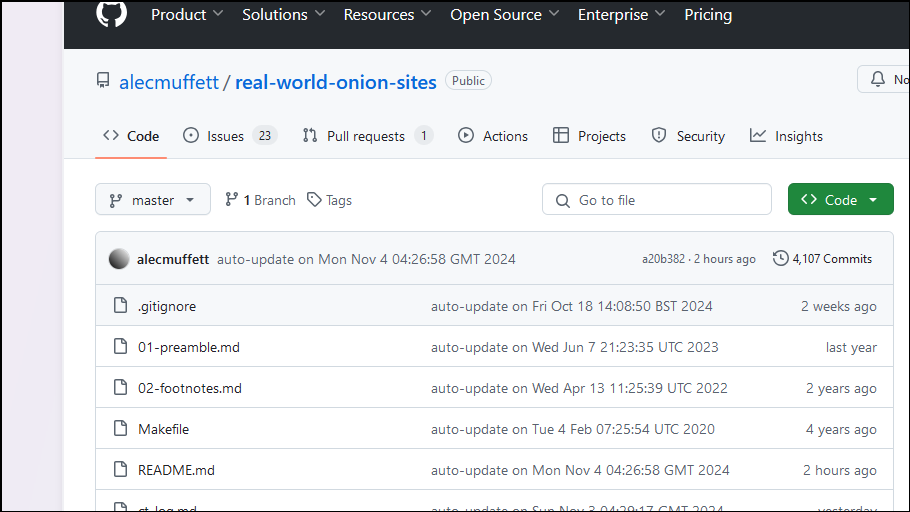Viewport: 910px width, 512px height.
Task: Click the 'last year' timestamp
Action: [x=851, y=347]
